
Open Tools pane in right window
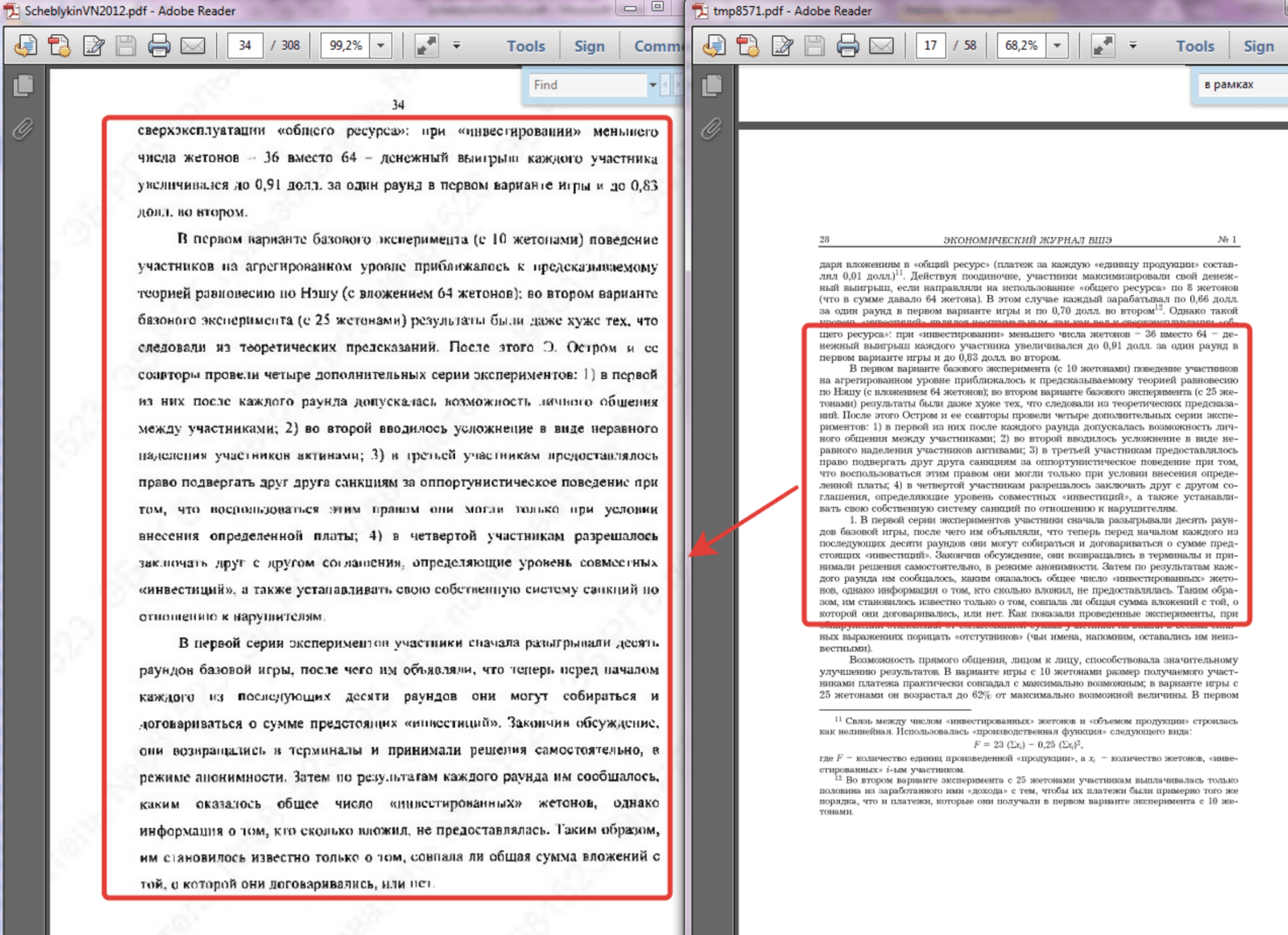(x=1195, y=46)
